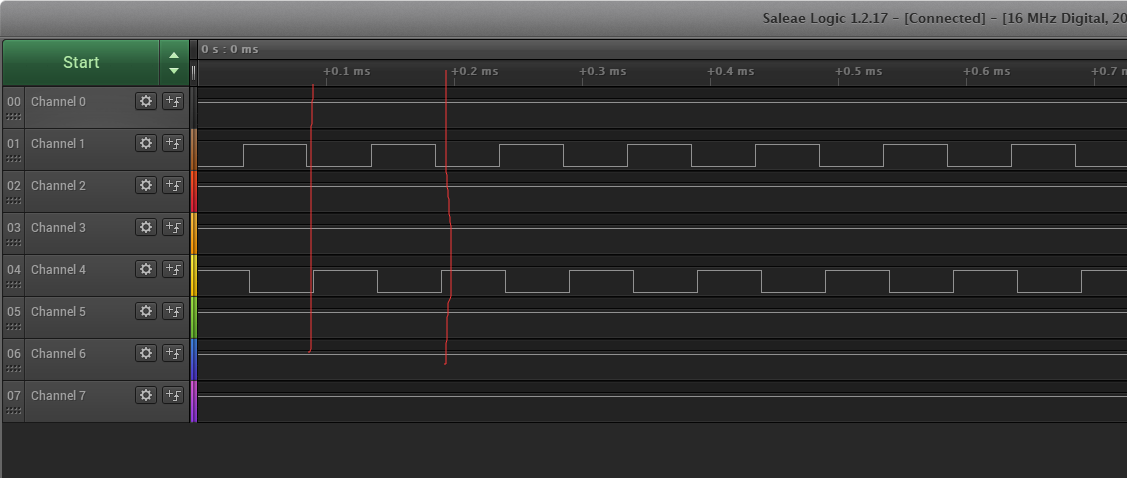Set trigger edge on Channel 0
Viewport: 1127px width, 478px height.
(x=173, y=101)
